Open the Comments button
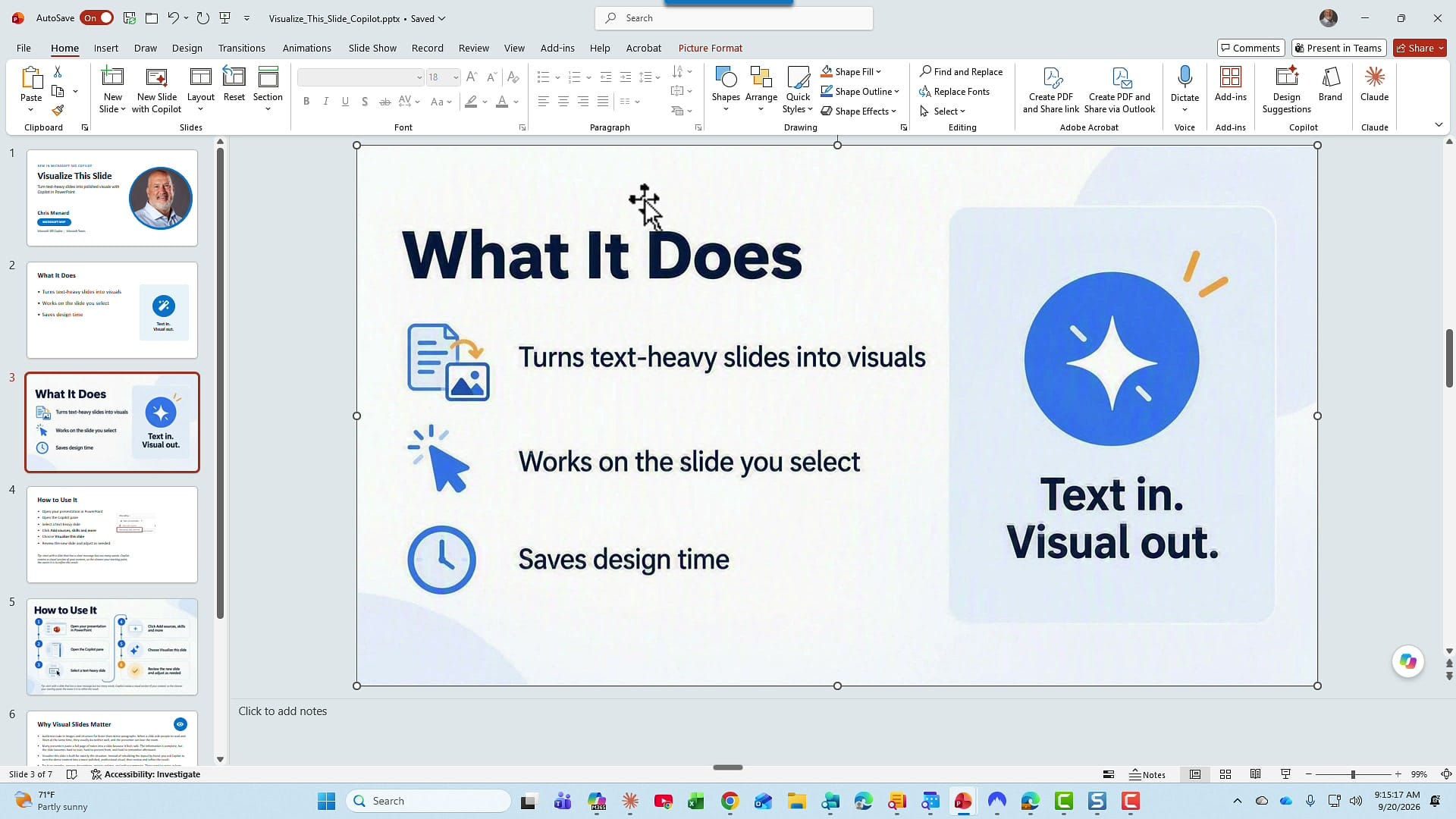The image size is (1456, 819). pyautogui.click(x=1250, y=48)
